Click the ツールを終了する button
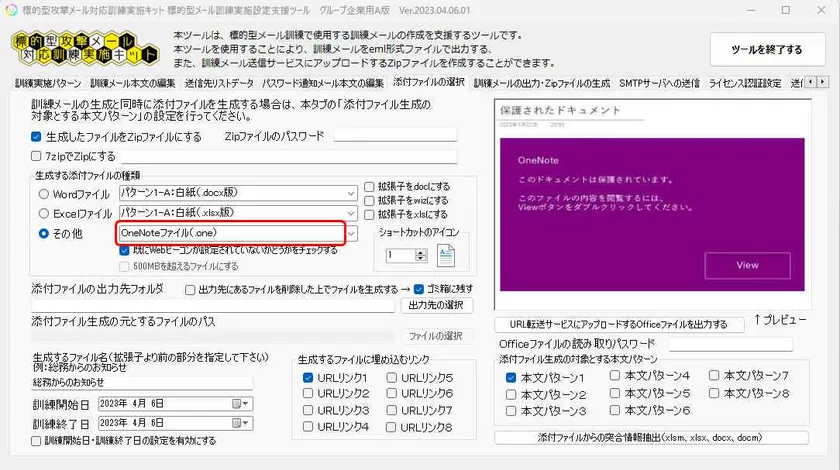Screen dimensions: 840x470 tap(766, 49)
